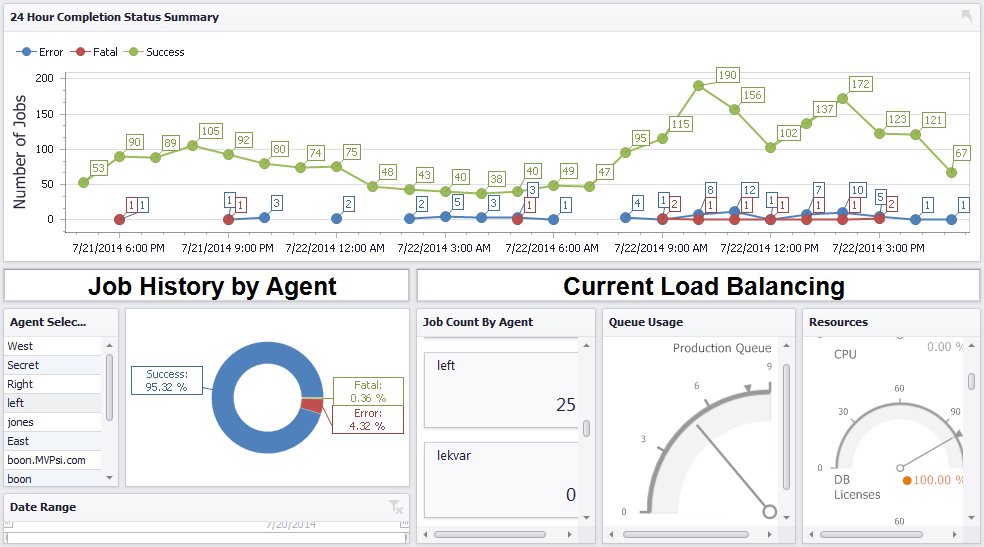Toggle the Success series in chart legend
Screen dimensions: 984x547
[x=154, y=52]
